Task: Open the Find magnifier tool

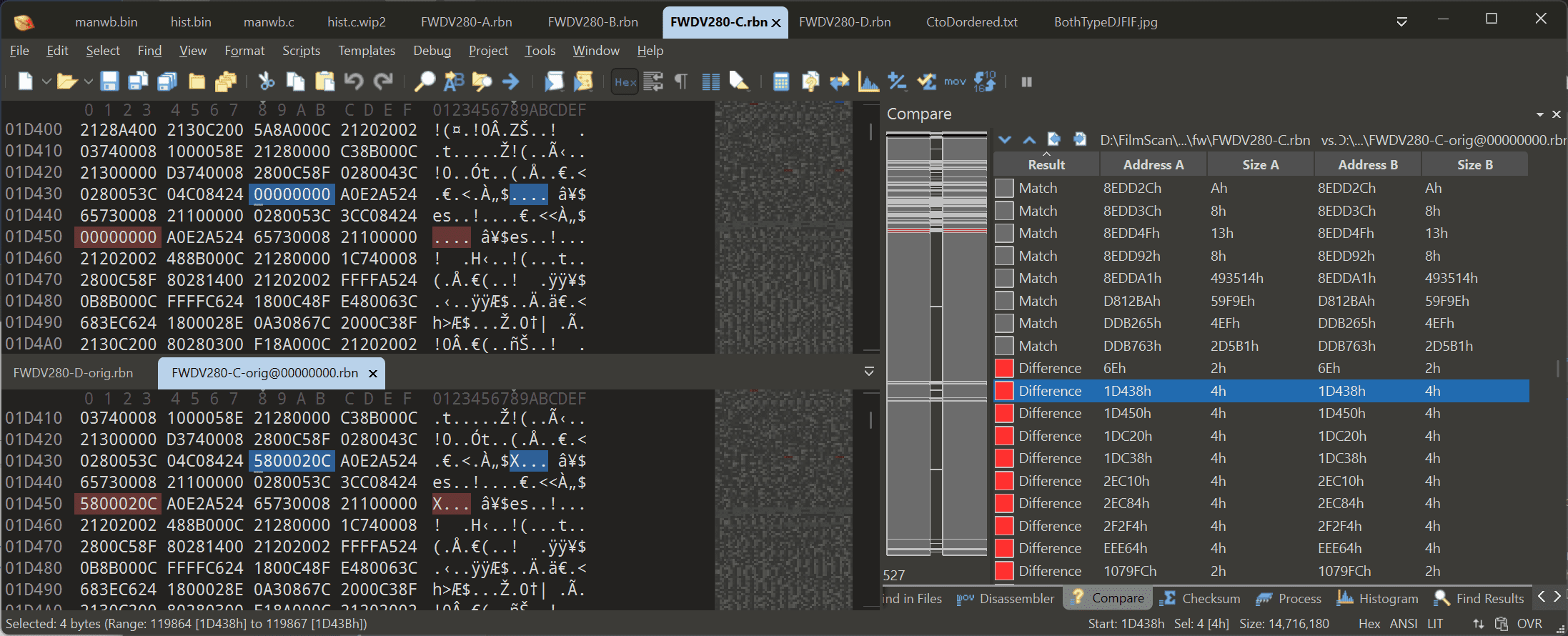Action: click(x=425, y=81)
